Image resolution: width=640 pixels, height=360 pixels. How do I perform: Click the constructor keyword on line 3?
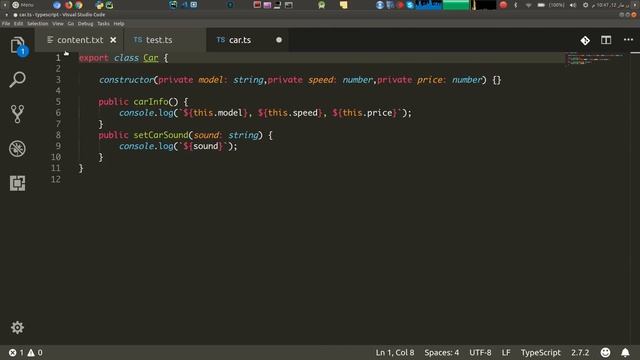click(126, 80)
